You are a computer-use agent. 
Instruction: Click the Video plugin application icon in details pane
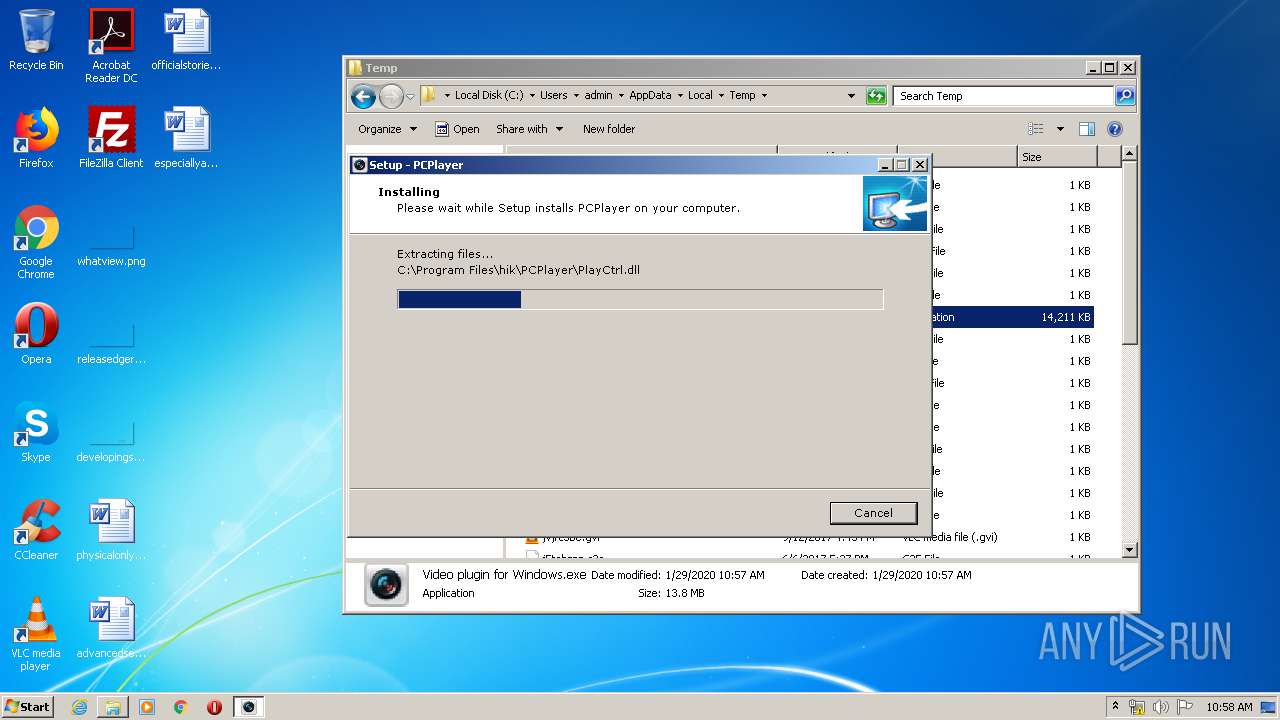point(385,585)
